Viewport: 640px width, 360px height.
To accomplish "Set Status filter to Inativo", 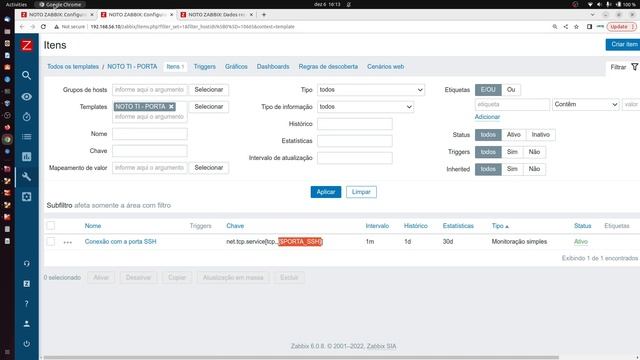I will tap(540, 135).
